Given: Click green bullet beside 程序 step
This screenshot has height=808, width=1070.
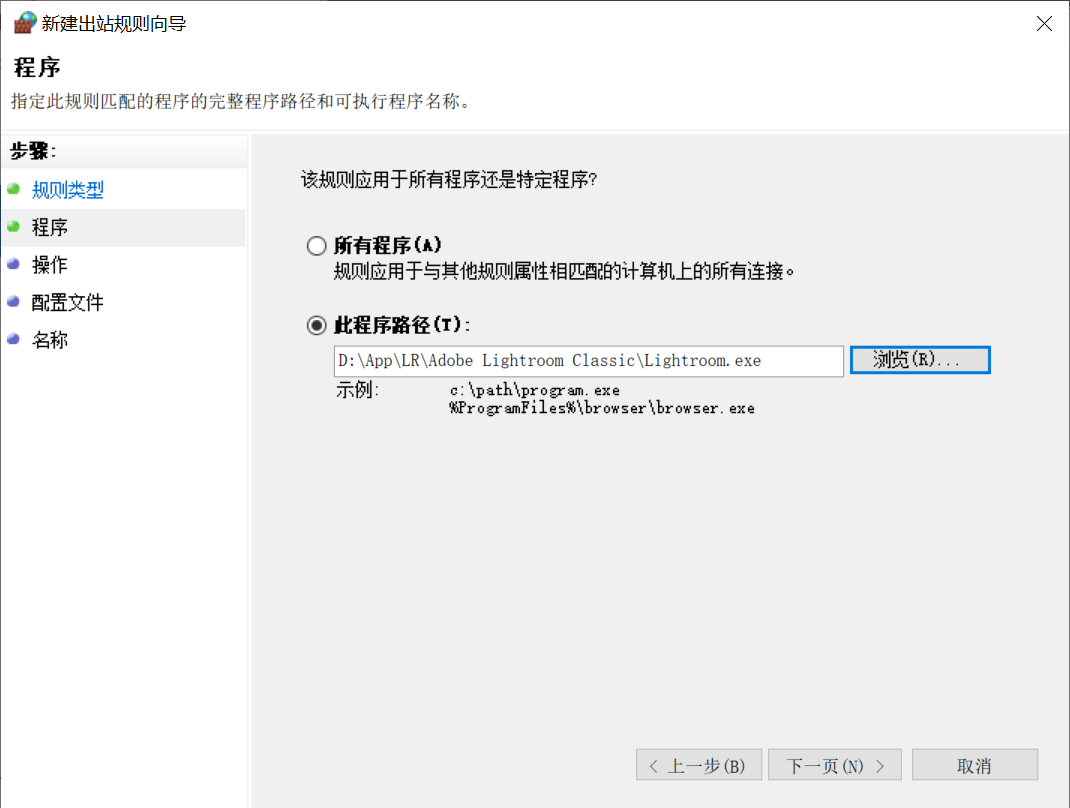Looking at the screenshot, I should pyautogui.click(x=14, y=227).
